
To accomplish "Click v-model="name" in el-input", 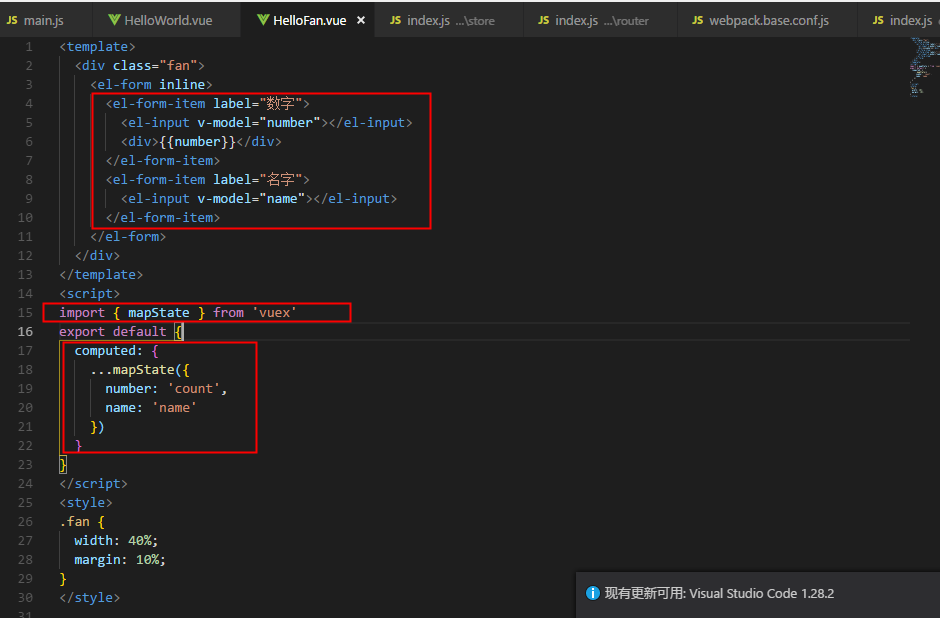I will pyautogui.click(x=251, y=198).
